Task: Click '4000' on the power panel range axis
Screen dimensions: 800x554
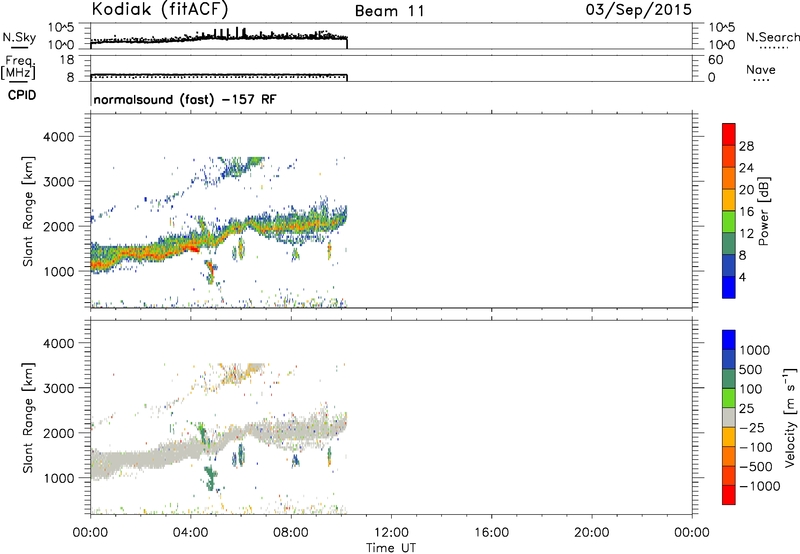Action: tap(58, 137)
